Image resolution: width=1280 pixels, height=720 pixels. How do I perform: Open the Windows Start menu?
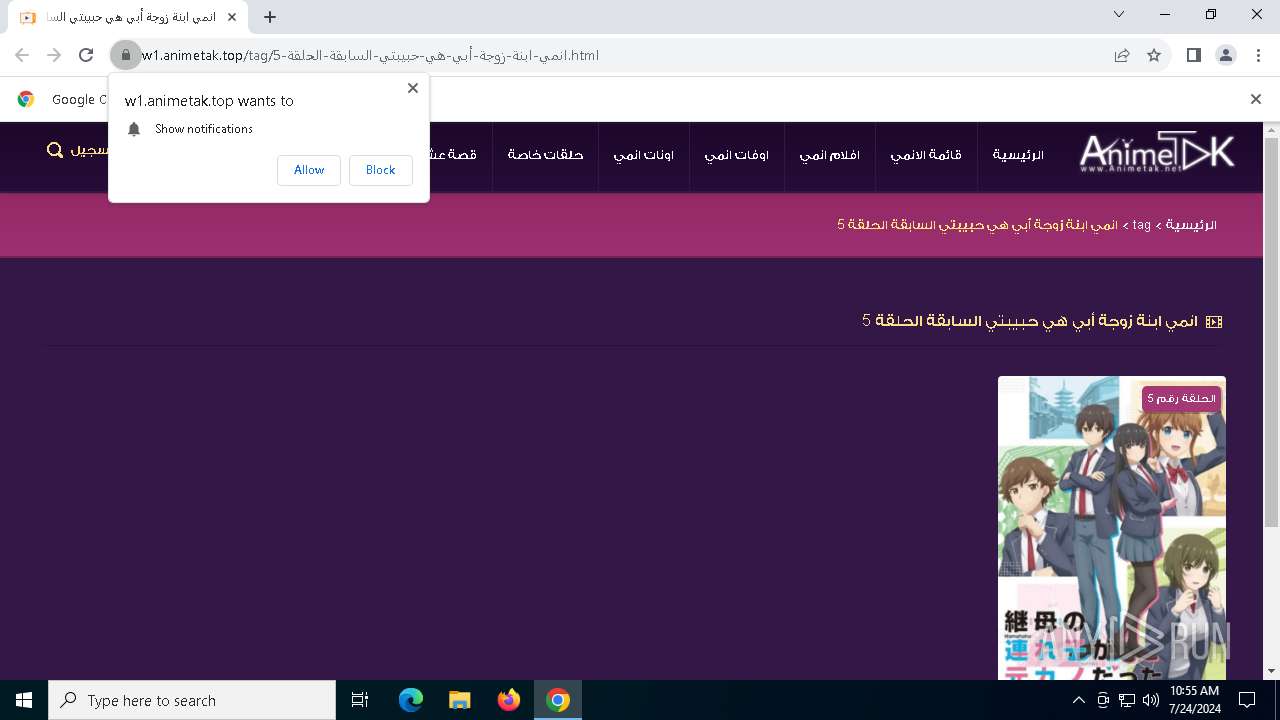[24, 700]
